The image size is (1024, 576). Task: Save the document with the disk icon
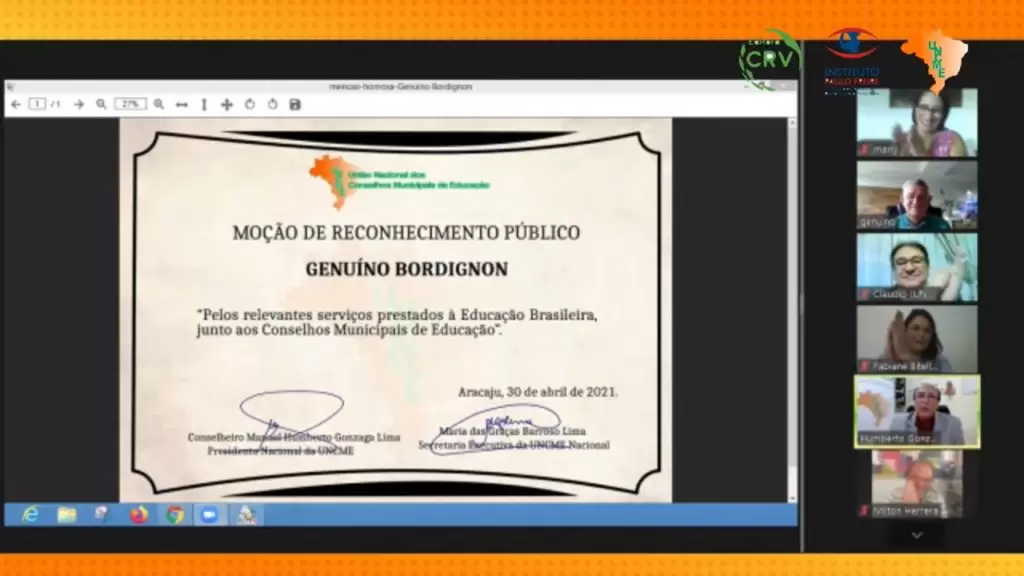[295, 104]
